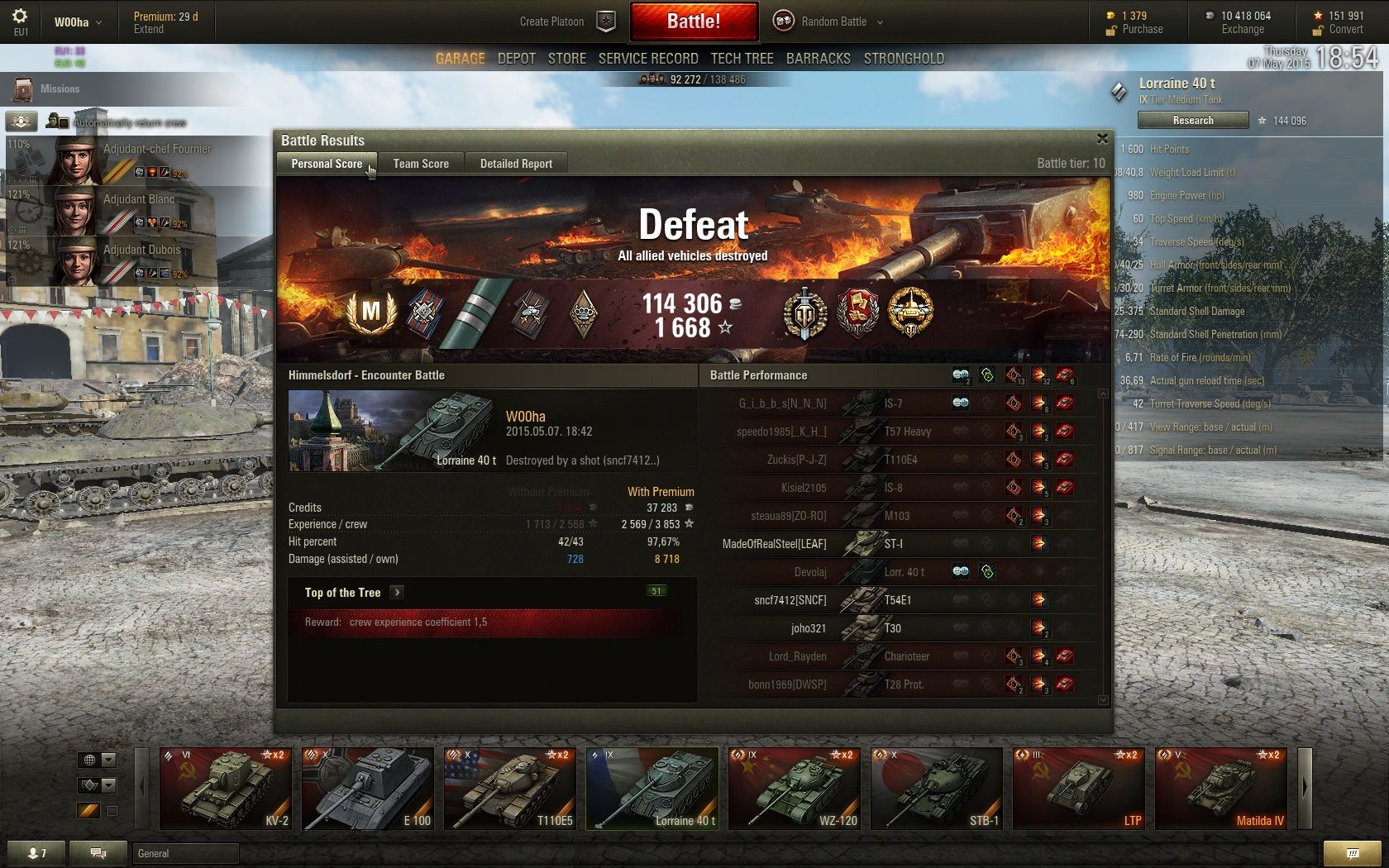Switch to the Team Score tab

421,164
